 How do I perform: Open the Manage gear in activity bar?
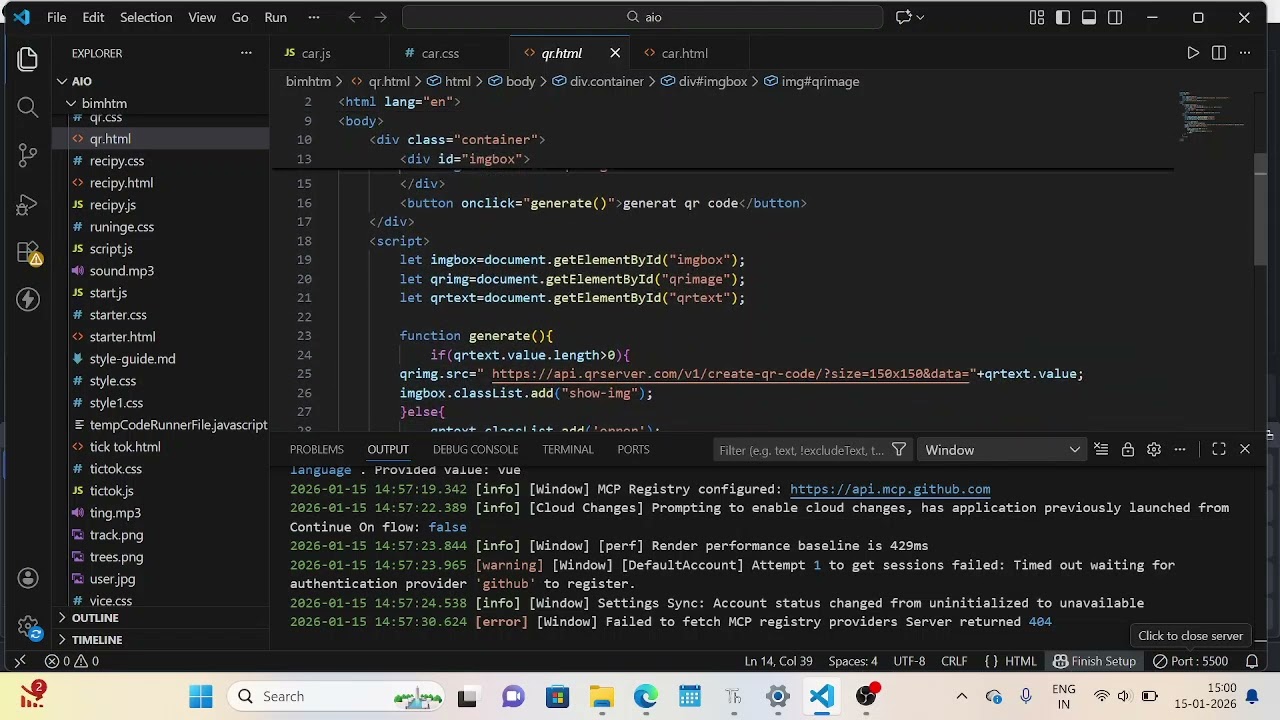(x=28, y=627)
